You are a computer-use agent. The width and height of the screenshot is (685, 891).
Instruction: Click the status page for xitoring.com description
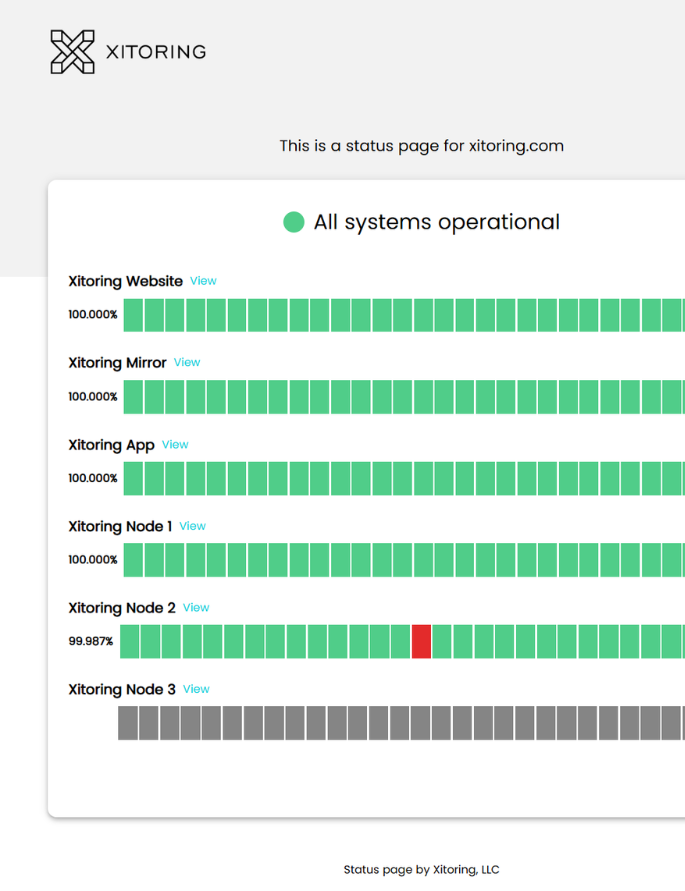(x=421, y=146)
